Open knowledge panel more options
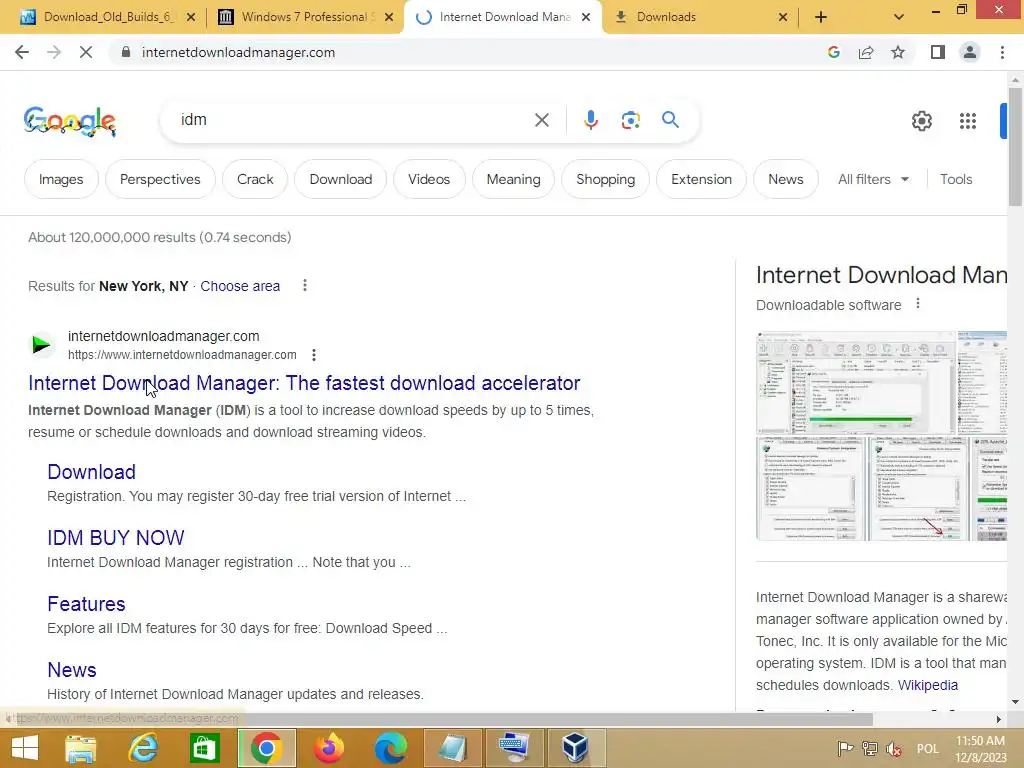The height and width of the screenshot is (768, 1024). click(918, 304)
